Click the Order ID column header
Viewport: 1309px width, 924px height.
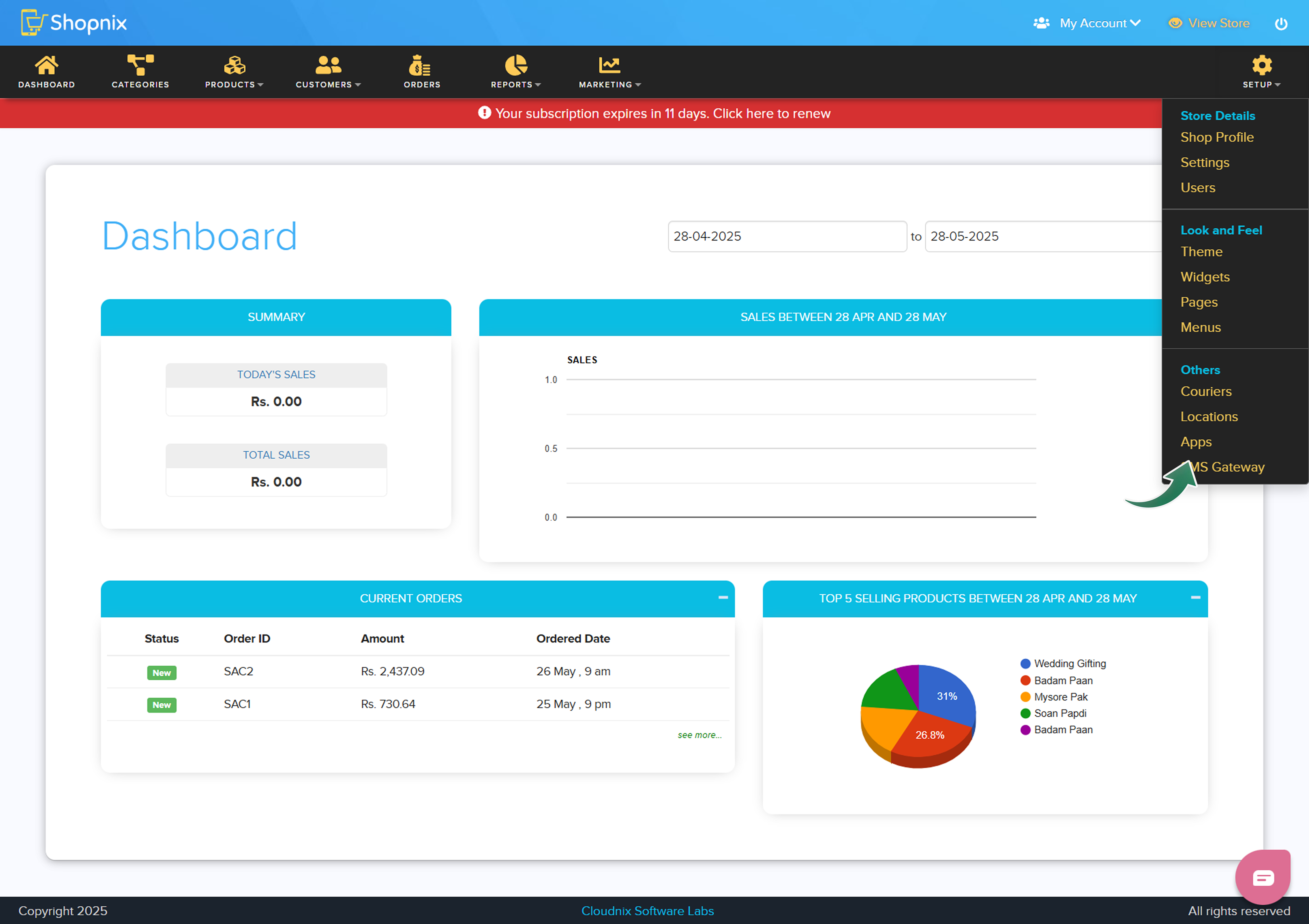(x=247, y=638)
